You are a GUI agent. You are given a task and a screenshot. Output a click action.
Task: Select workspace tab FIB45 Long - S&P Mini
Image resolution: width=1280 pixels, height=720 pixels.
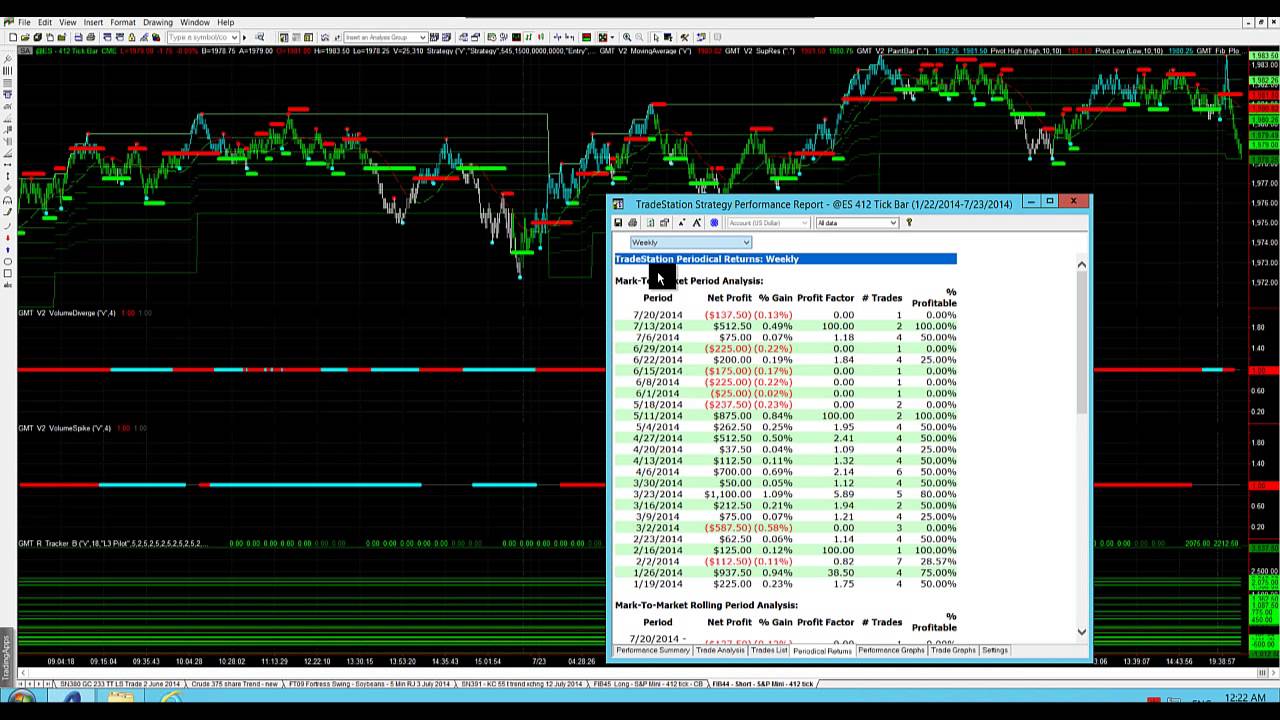pos(648,684)
